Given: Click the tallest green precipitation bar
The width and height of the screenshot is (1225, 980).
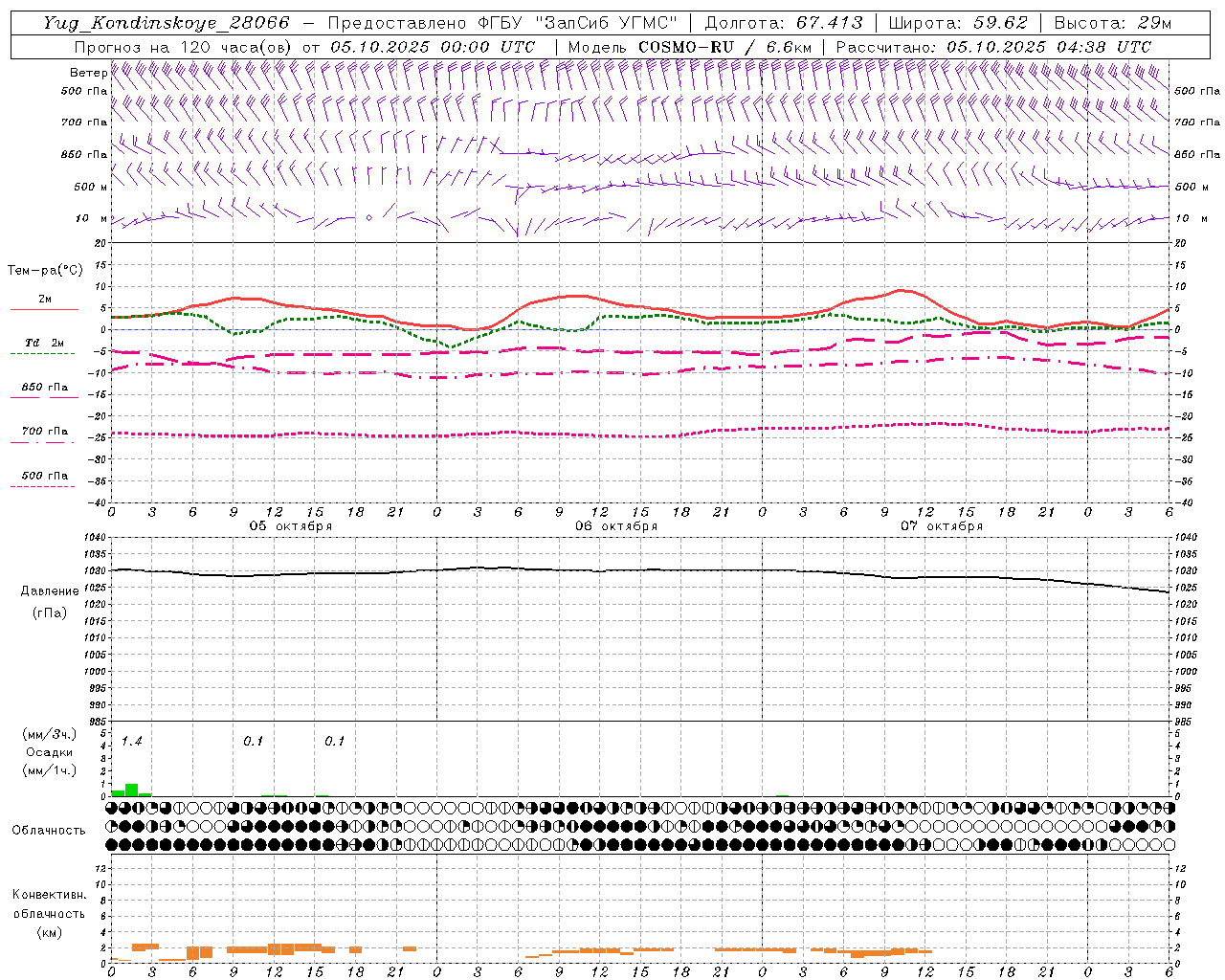Looking at the screenshot, I should point(132,790).
